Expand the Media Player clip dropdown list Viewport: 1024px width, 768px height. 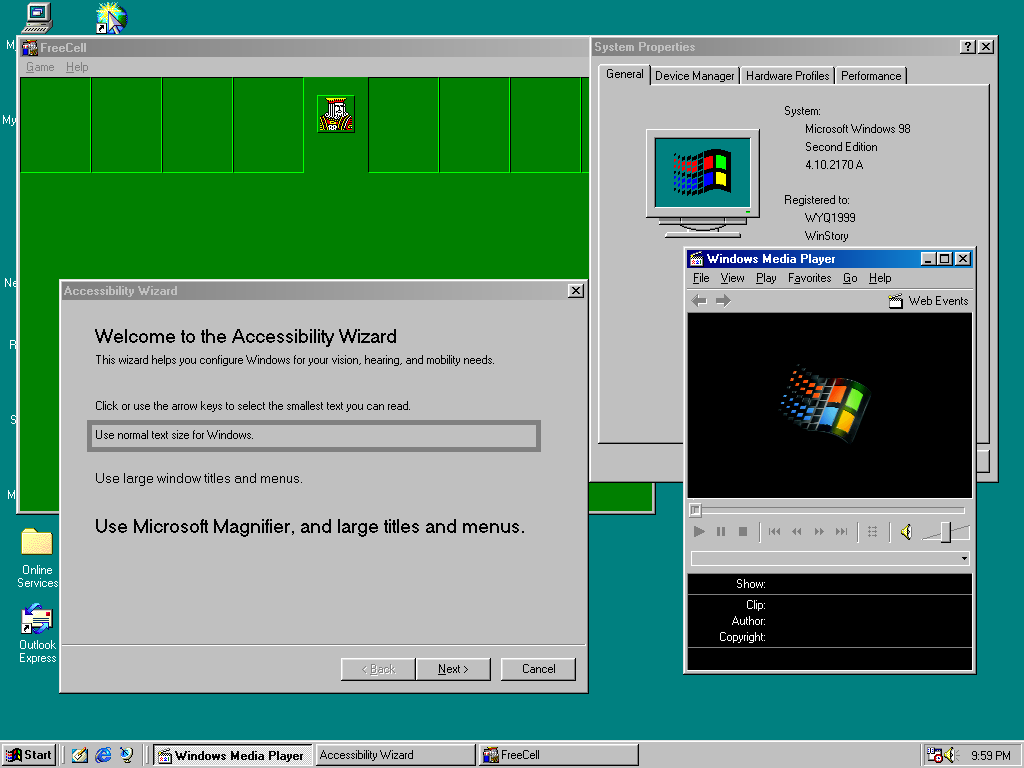pyautogui.click(x=964, y=559)
